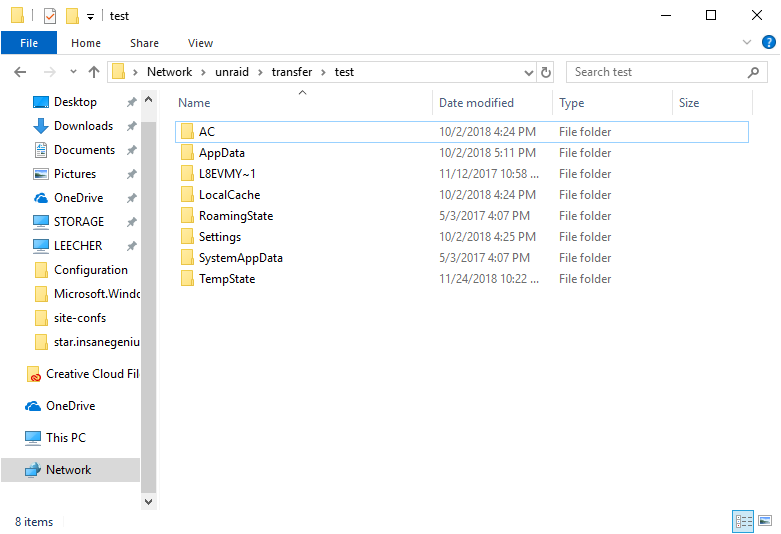Open the recent locations dropdown arrow
Screen dimensions: 781x534
tap(73, 72)
